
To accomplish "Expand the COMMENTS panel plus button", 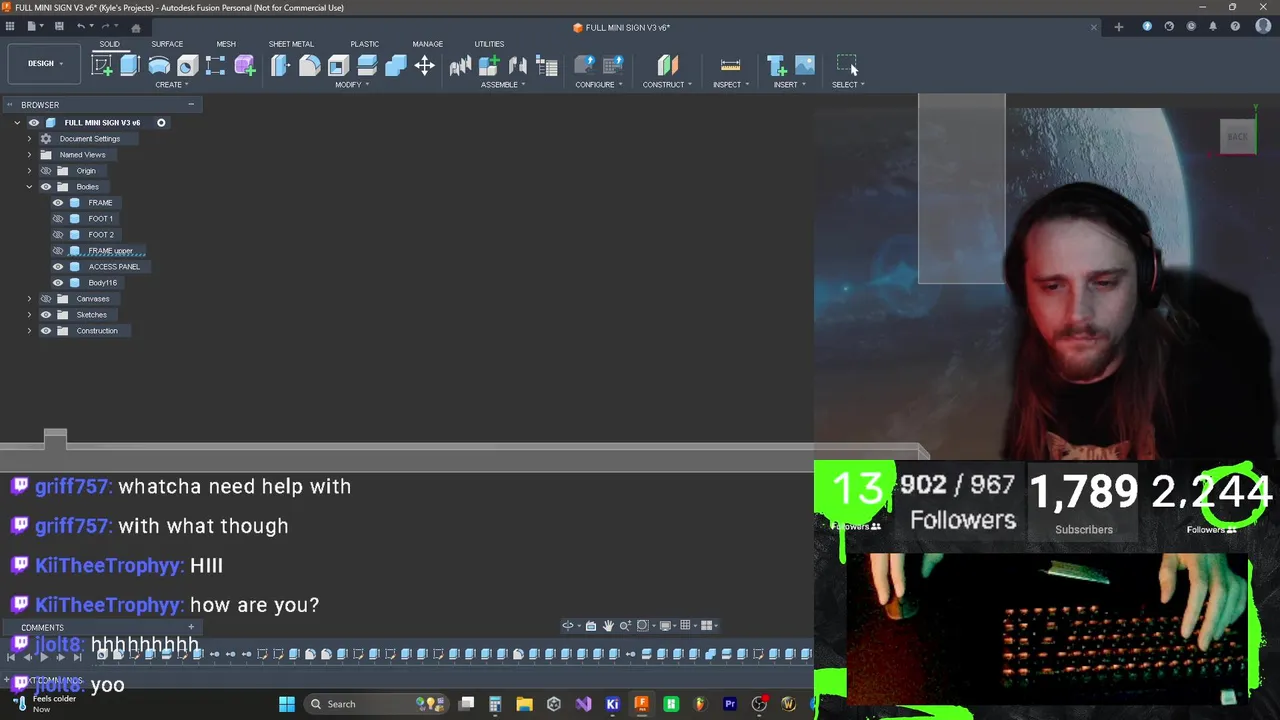I will pyautogui.click(x=191, y=627).
